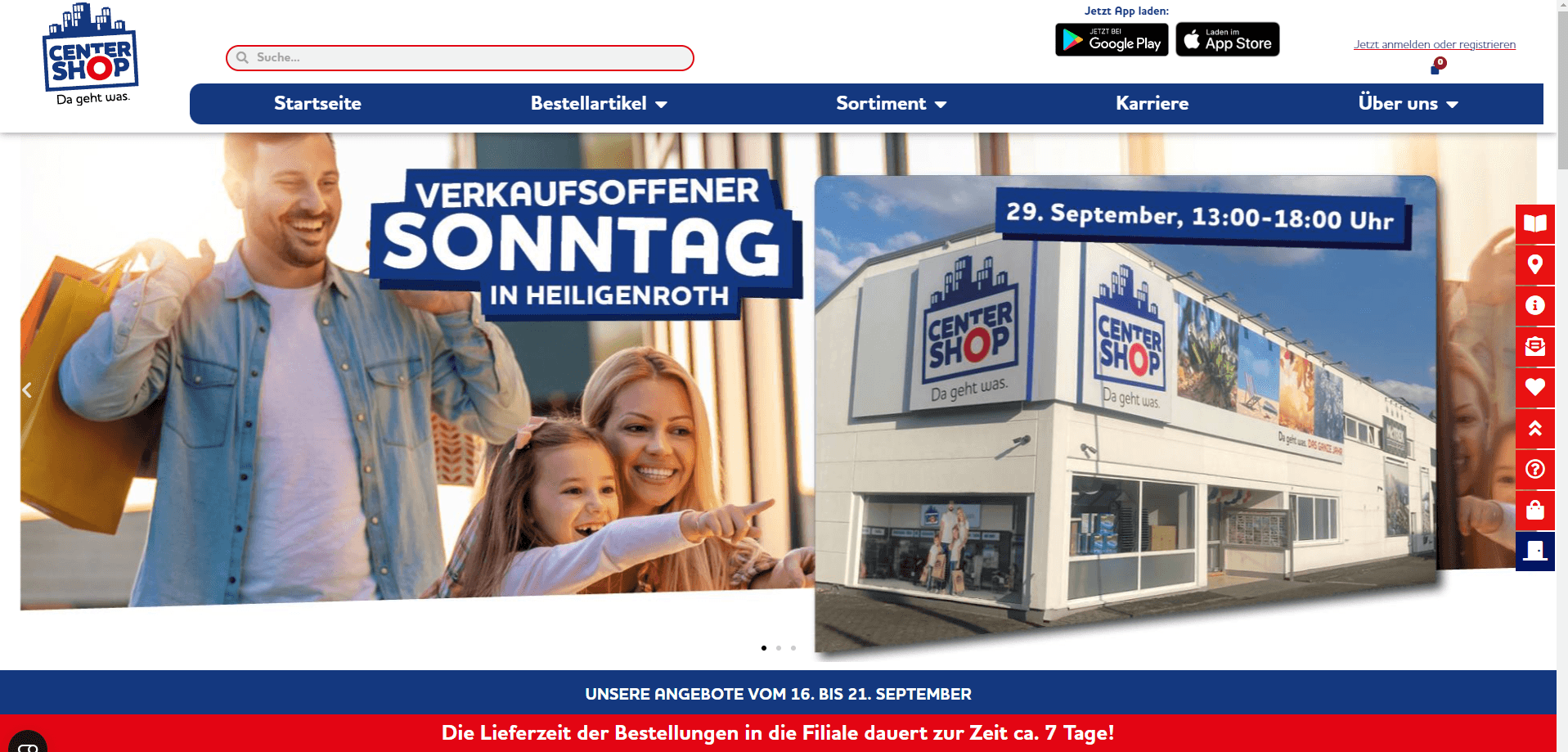Click the Suche search input field
Screen dimensions: 1568x752
click(x=460, y=58)
